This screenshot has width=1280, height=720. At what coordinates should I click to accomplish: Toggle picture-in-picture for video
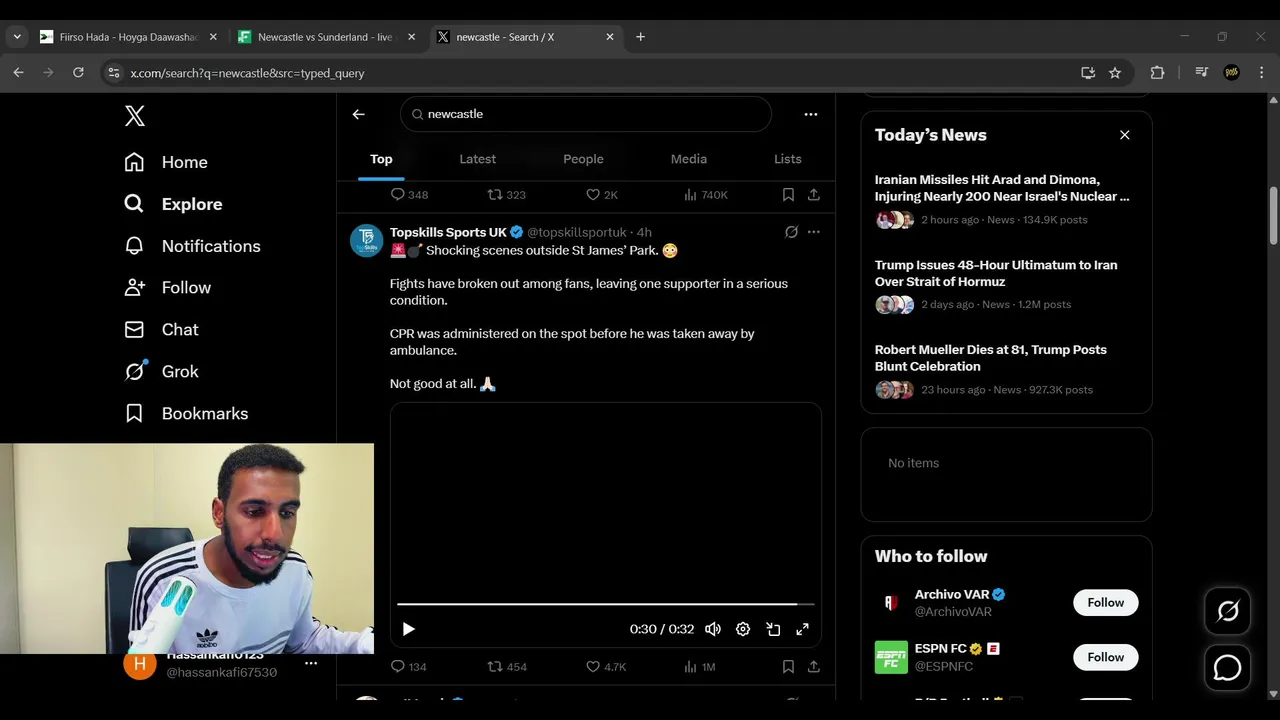(773, 629)
